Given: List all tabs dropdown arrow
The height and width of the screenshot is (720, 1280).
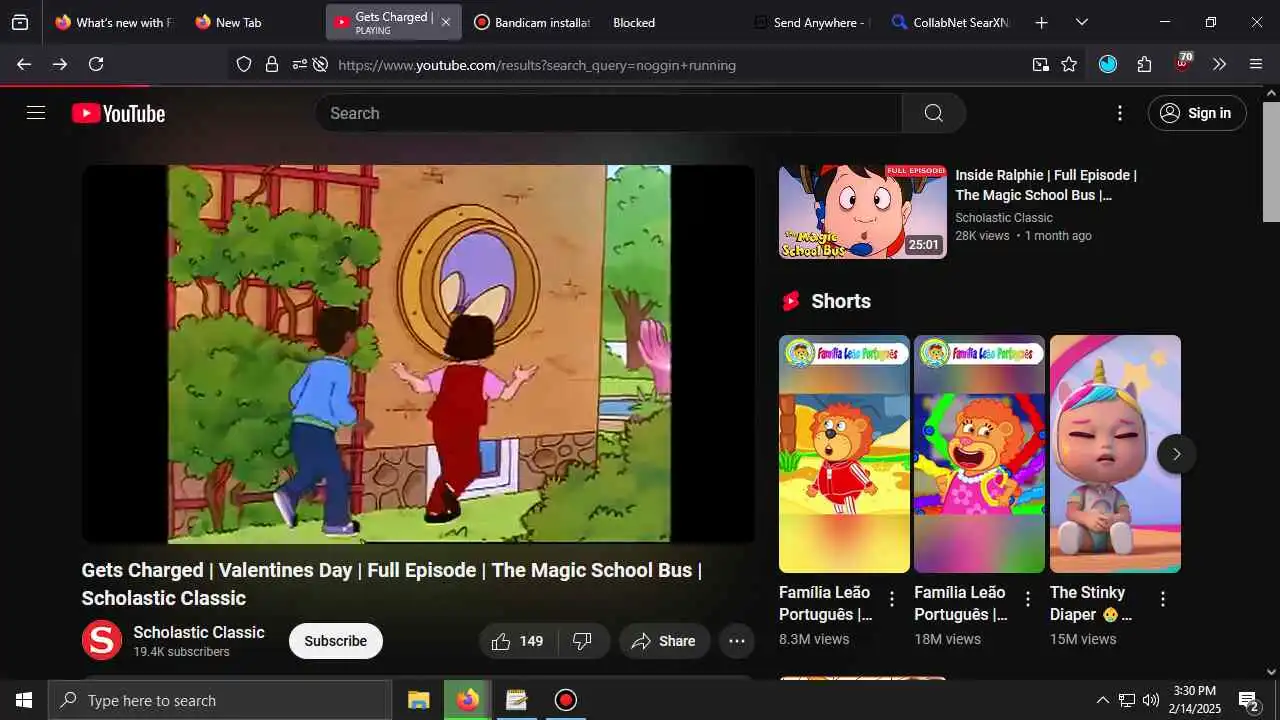Looking at the screenshot, I should tap(1081, 22).
